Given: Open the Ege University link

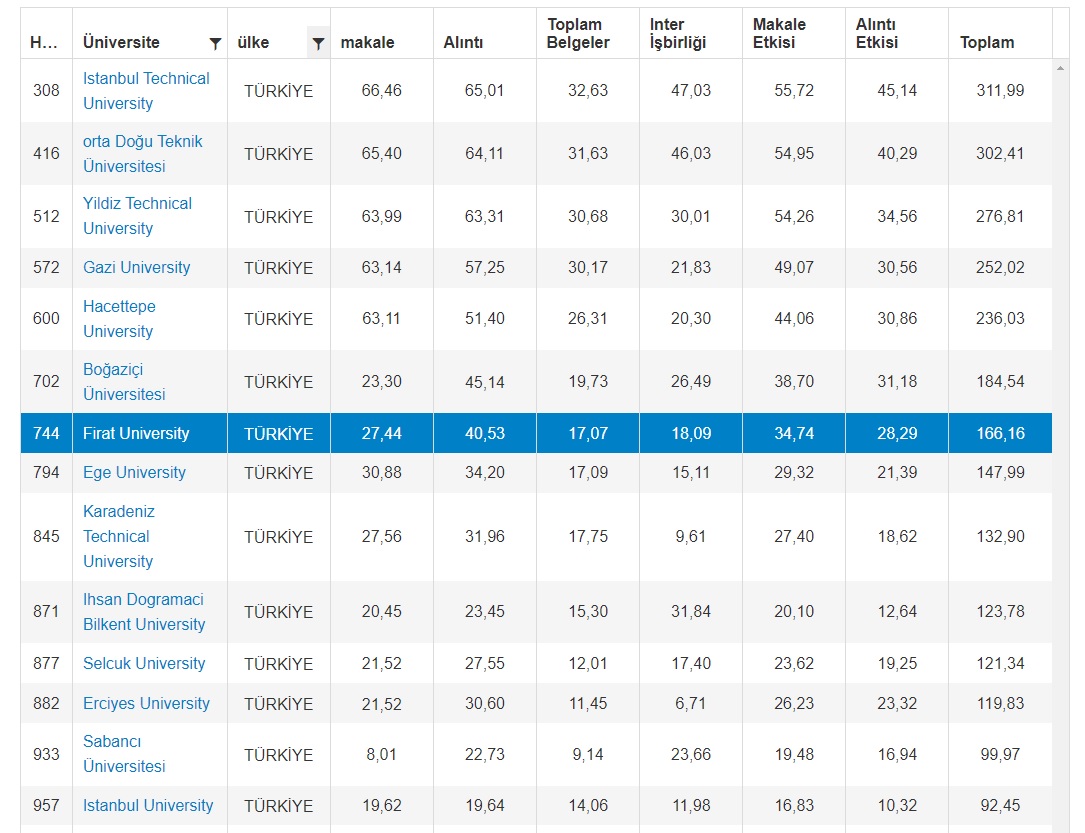Looking at the screenshot, I should click(x=134, y=472).
